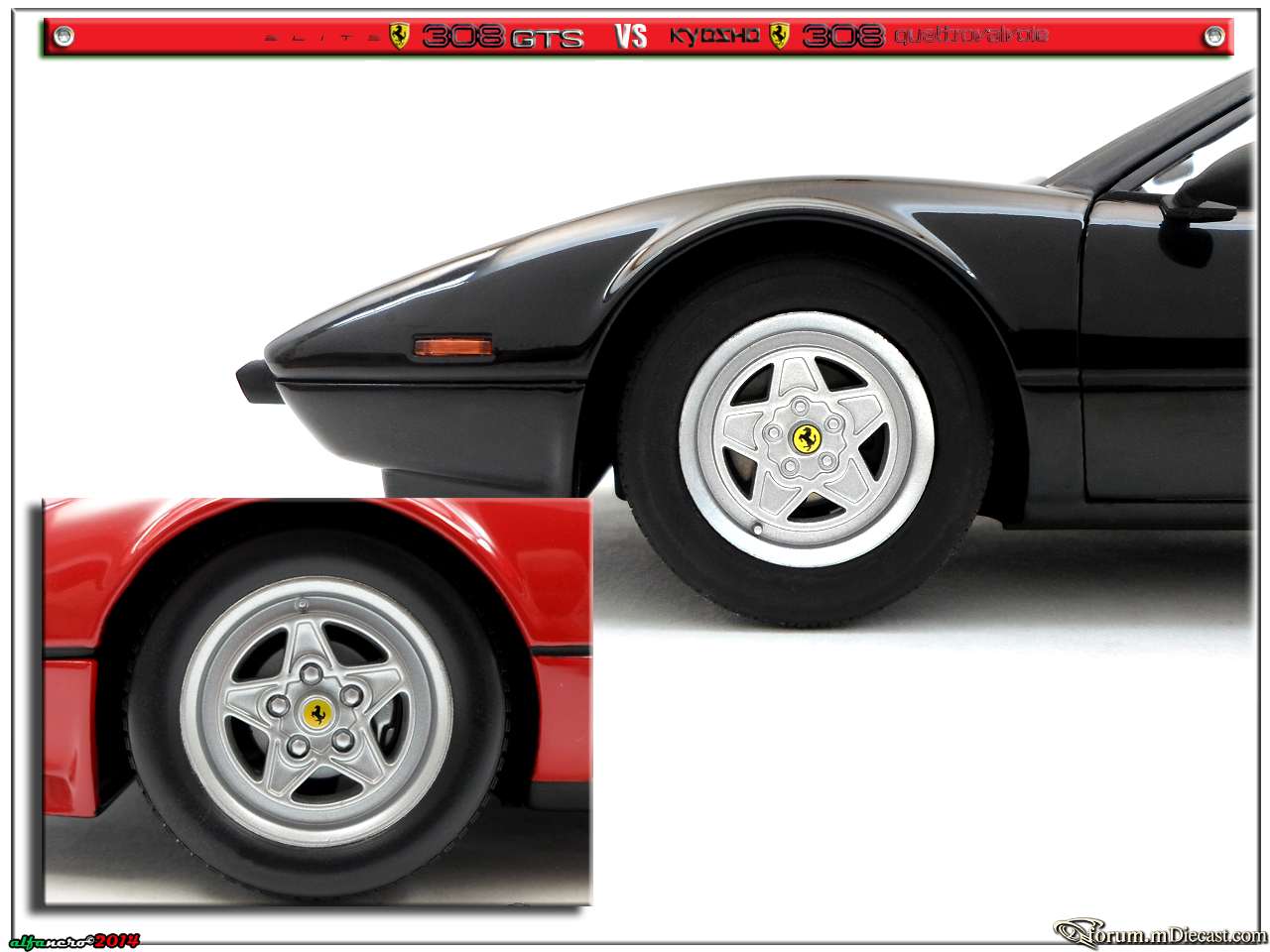Click the "VS" text in the banner

click(x=631, y=37)
